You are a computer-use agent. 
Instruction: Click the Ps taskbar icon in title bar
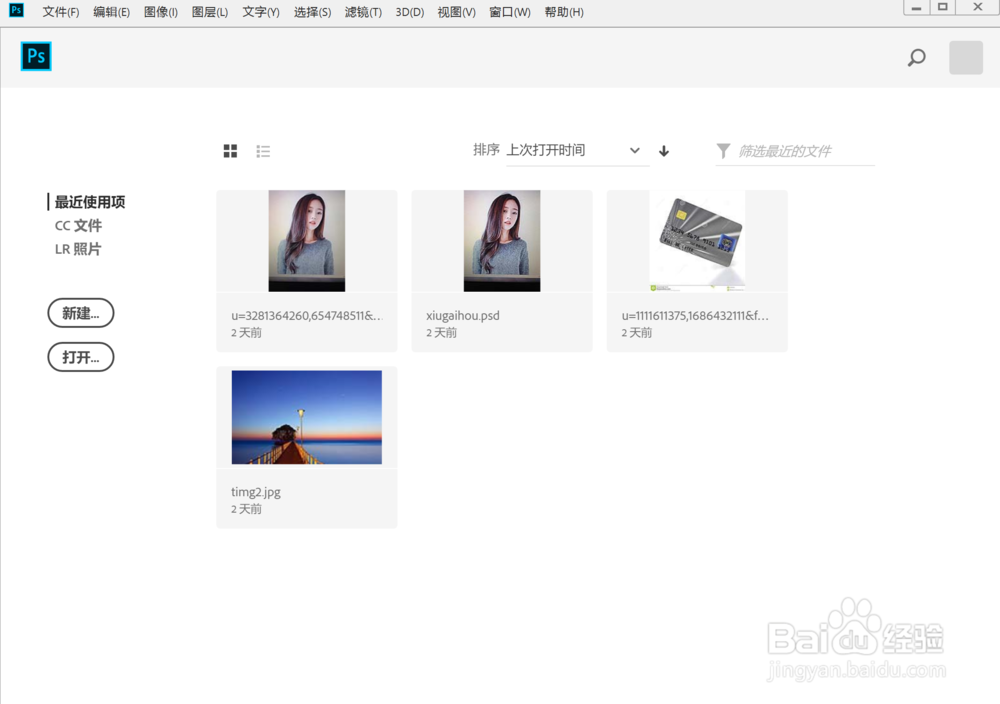click(x=14, y=10)
